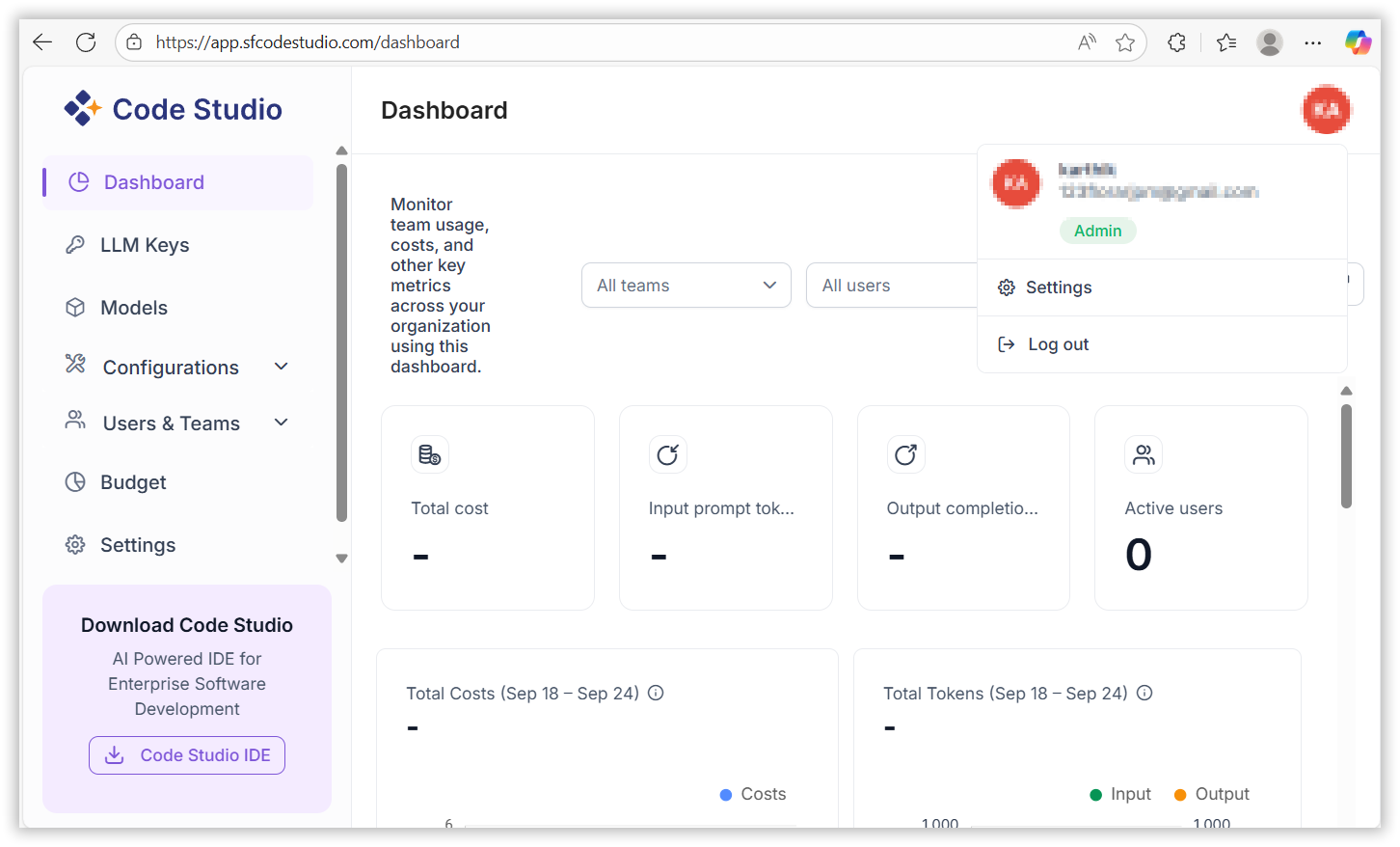Image resolution: width=1400 pixels, height=847 pixels.
Task: Click the browser profile avatar
Action: click(1270, 42)
